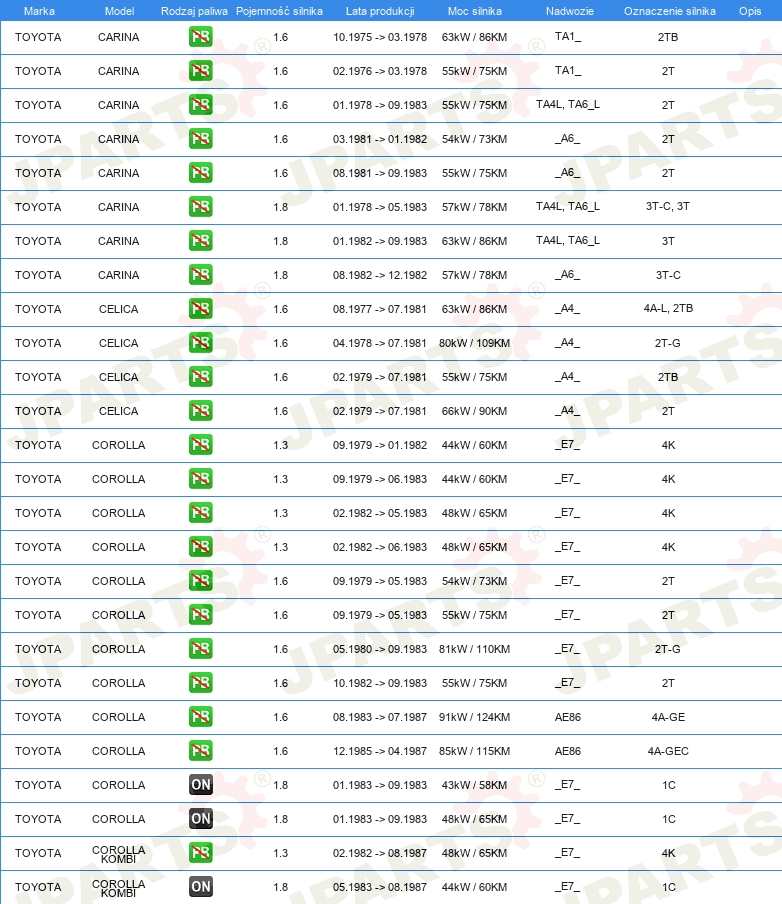Click the Rodzaj paliwa column header
The image size is (782, 904).
tap(194, 12)
